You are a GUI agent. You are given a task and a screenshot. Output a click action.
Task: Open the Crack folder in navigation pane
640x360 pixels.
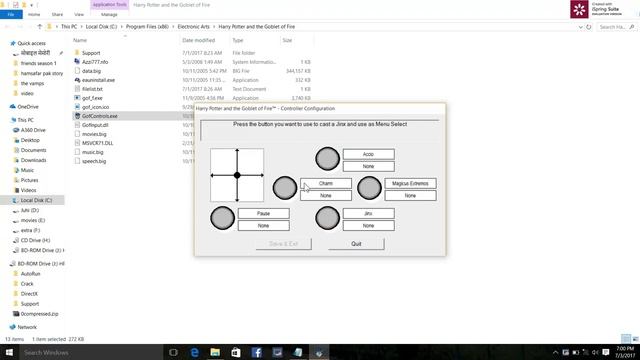[x=27, y=284]
